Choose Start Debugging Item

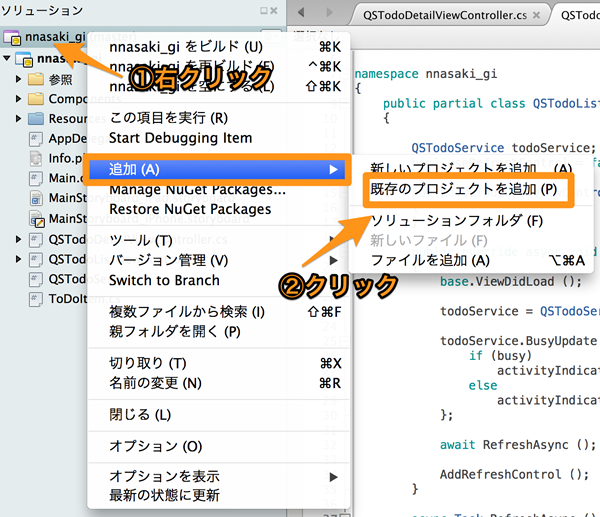[x=218, y=138]
